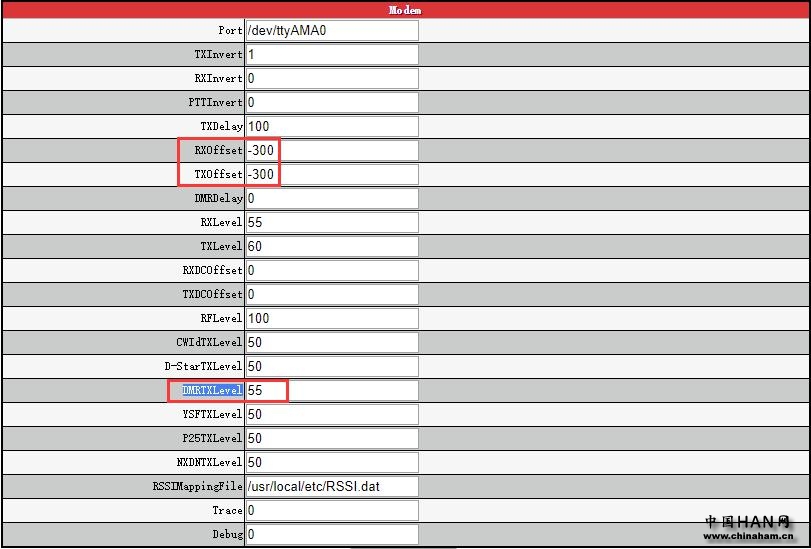Click the TXLevel field showing 60
Screen dimensions: 811x549
click(331, 246)
